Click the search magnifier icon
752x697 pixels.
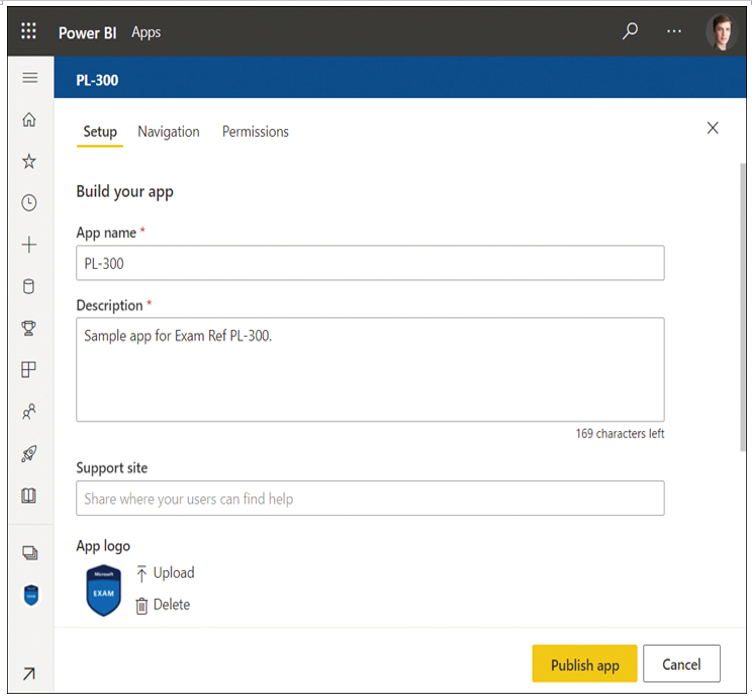[630, 31]
